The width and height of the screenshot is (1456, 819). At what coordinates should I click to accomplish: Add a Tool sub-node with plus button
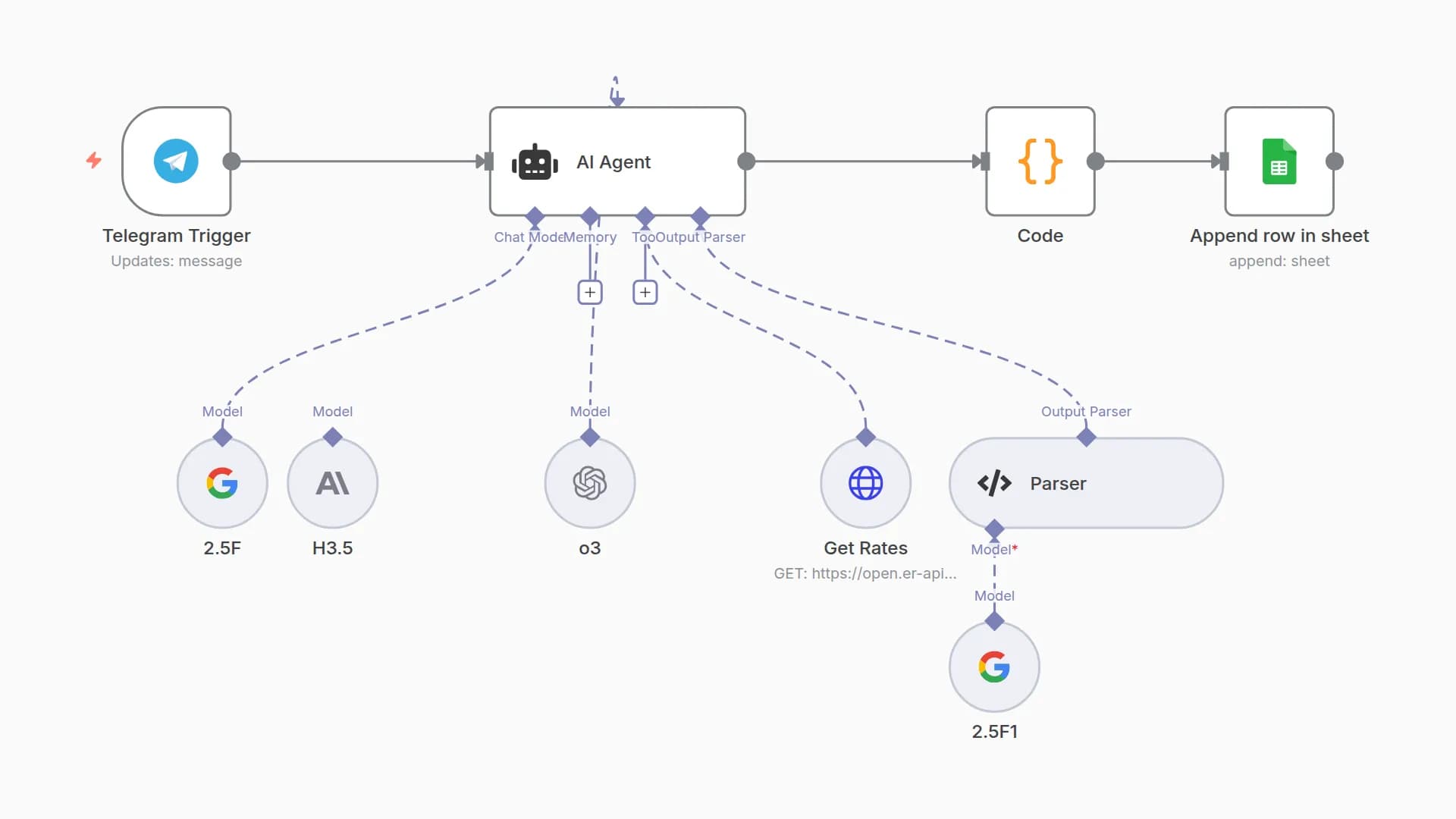pyautogui.click(x=645, y=292)
